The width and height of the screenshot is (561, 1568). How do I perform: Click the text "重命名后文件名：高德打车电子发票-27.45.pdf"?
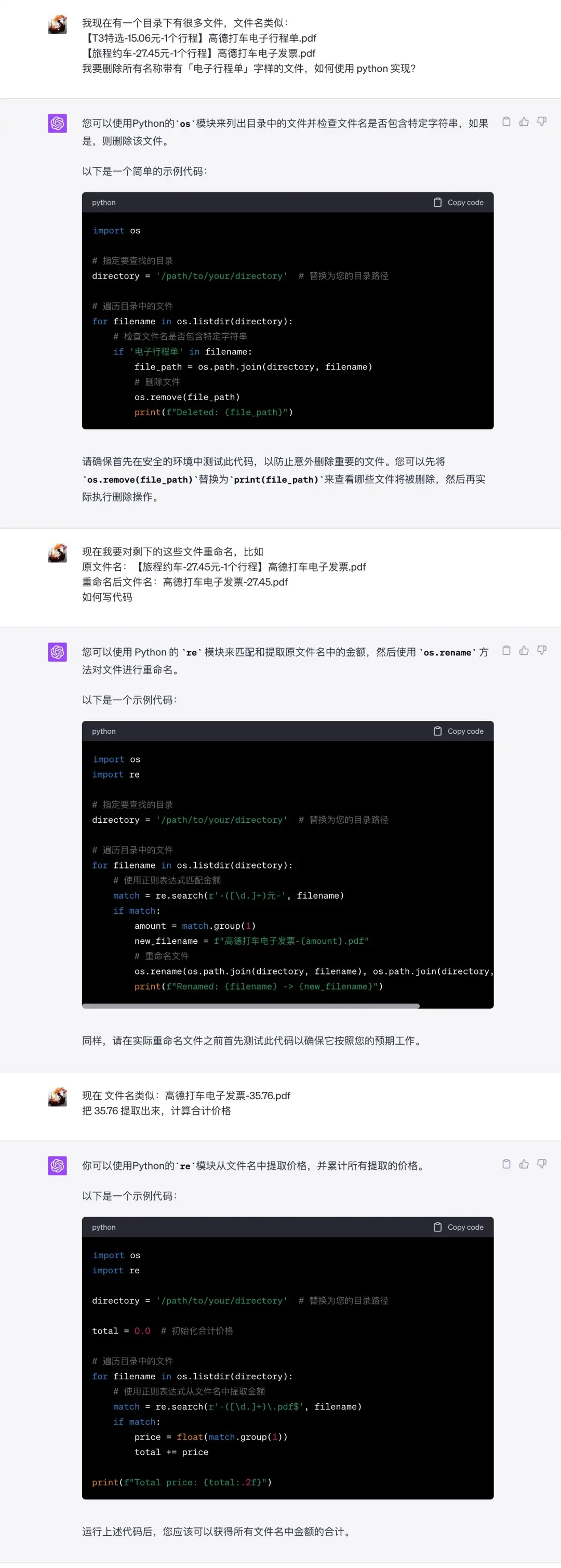pyautogui.click(x=185, y=582)
